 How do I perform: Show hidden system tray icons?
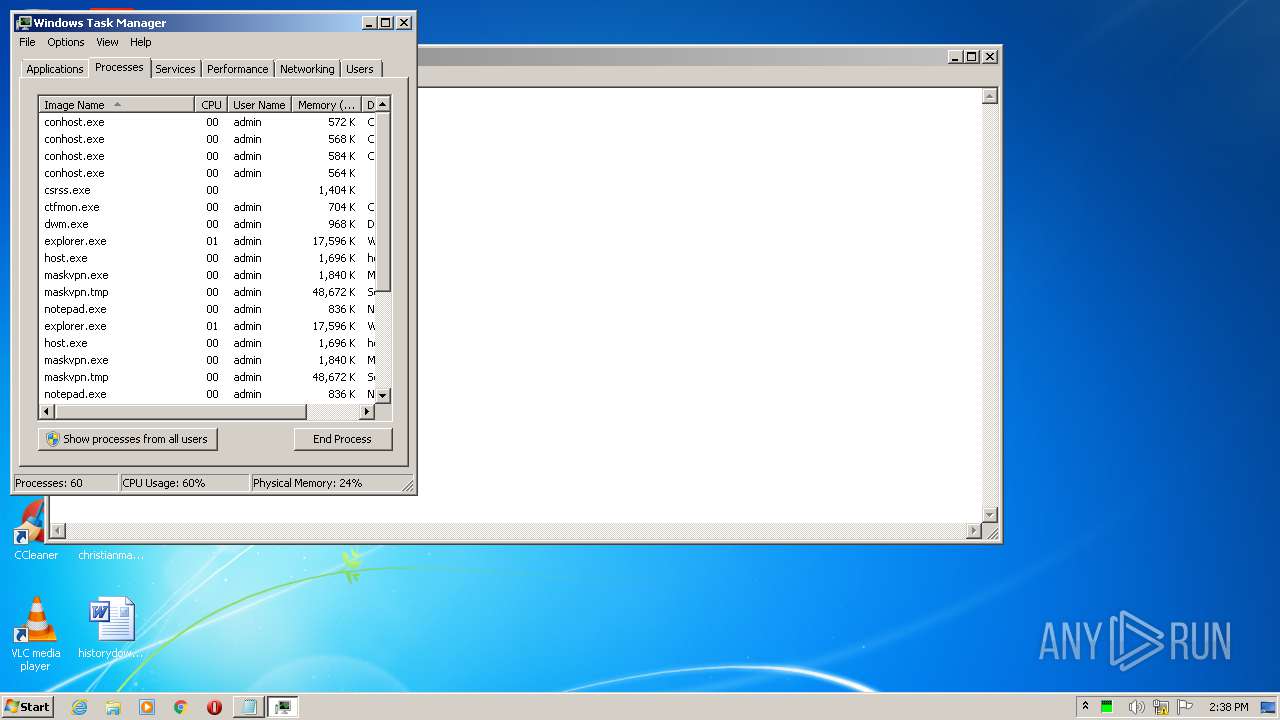(1085, 707)
